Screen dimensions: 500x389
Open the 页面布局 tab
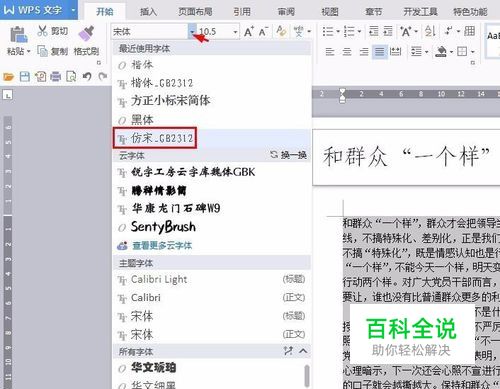[x=195, y=12]
